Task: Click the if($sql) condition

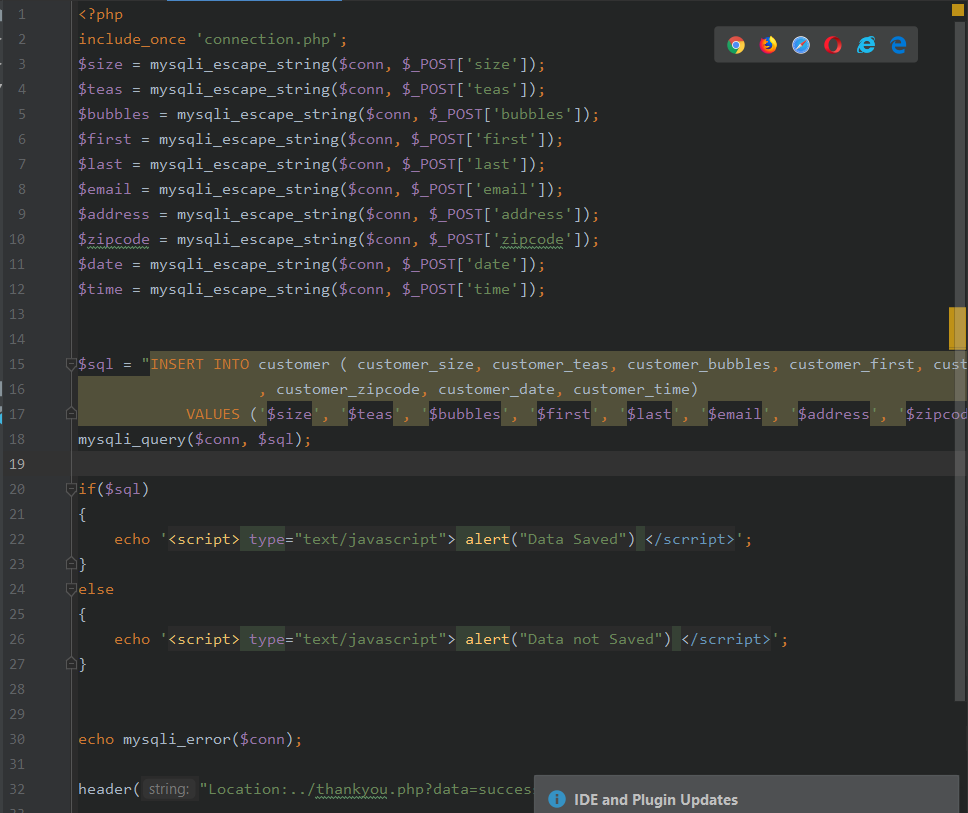Action: 114,490
